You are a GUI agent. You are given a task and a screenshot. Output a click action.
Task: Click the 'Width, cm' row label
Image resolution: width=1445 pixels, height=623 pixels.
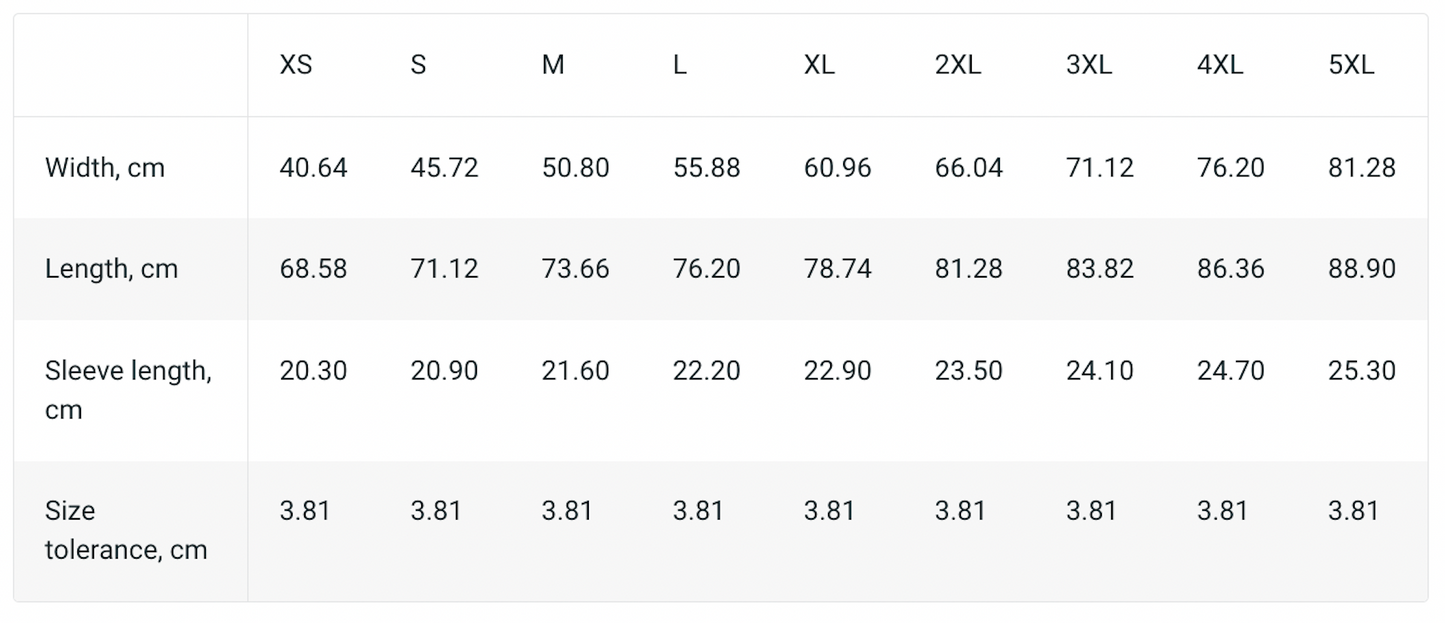click(105, 168)
